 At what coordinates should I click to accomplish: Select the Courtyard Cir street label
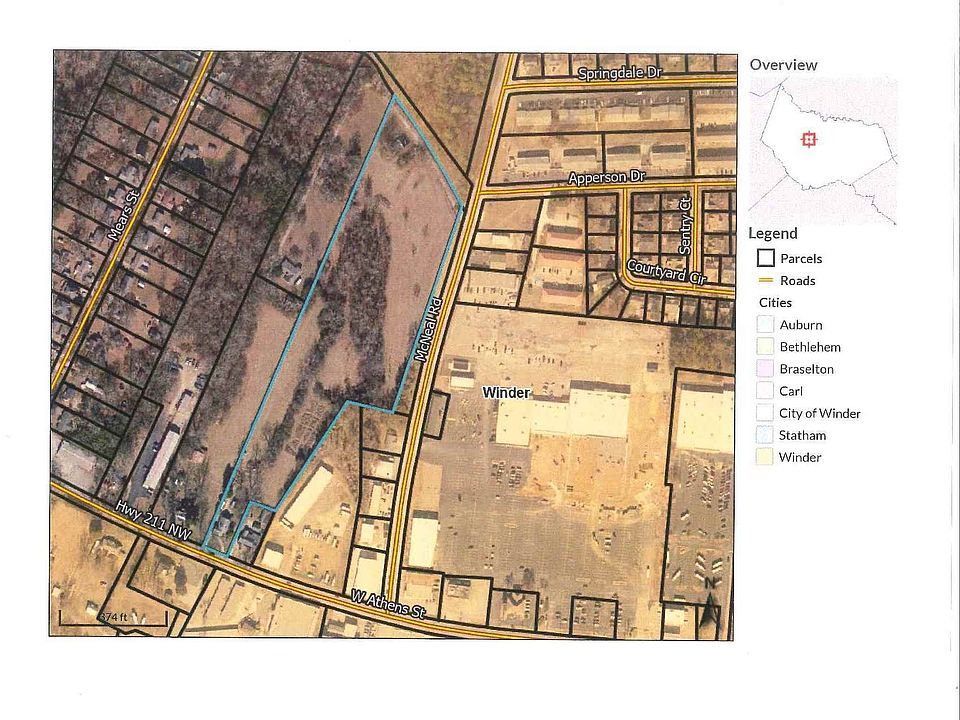tap(665, 273)
